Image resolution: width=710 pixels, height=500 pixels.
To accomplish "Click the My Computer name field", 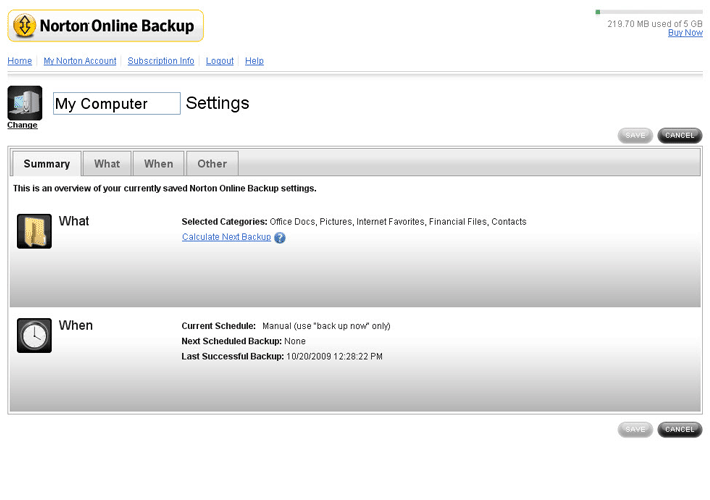I will coord(116,104).
